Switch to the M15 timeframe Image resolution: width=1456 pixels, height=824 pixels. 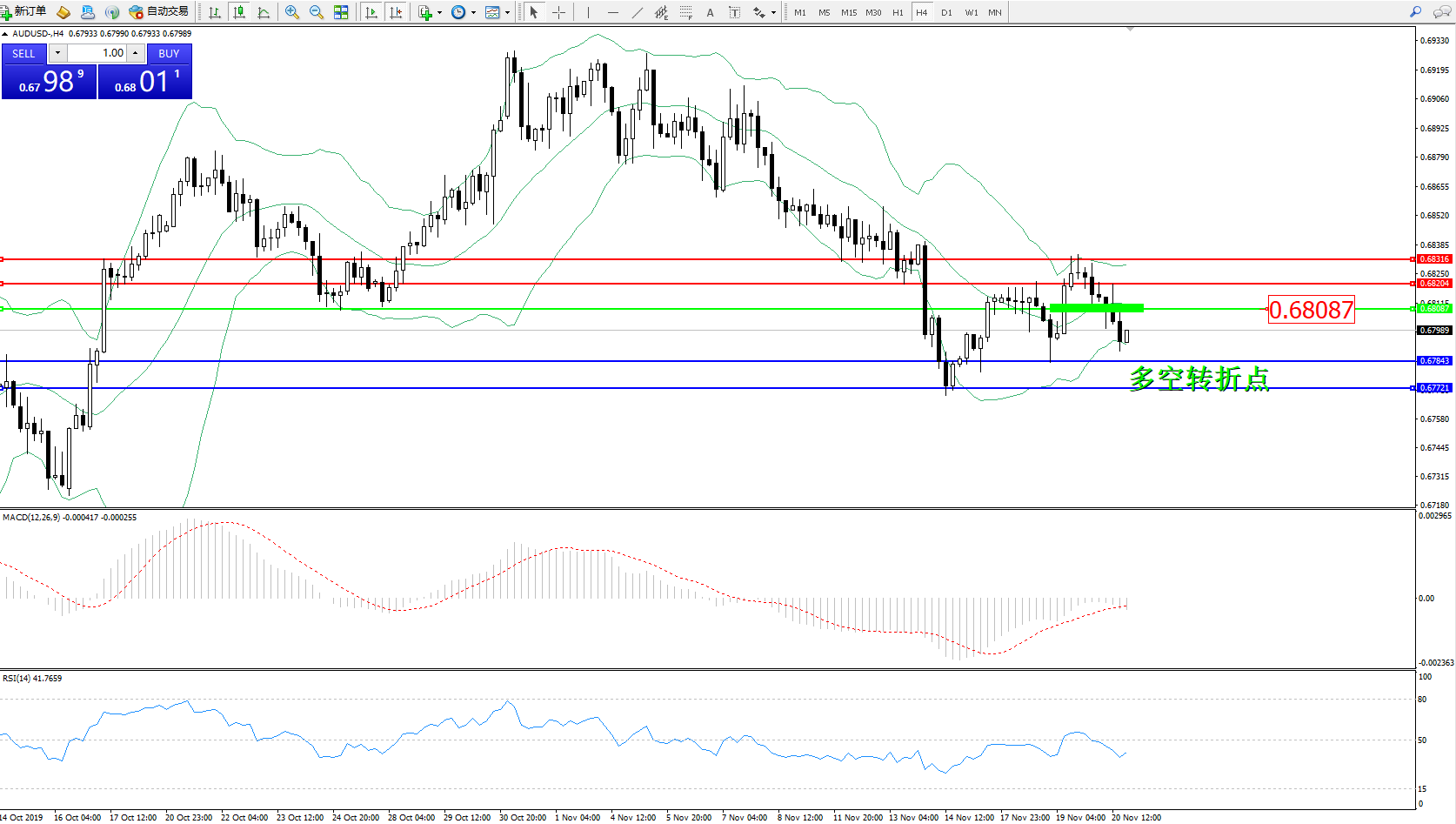pyautogui.click(x=848, y=12)
